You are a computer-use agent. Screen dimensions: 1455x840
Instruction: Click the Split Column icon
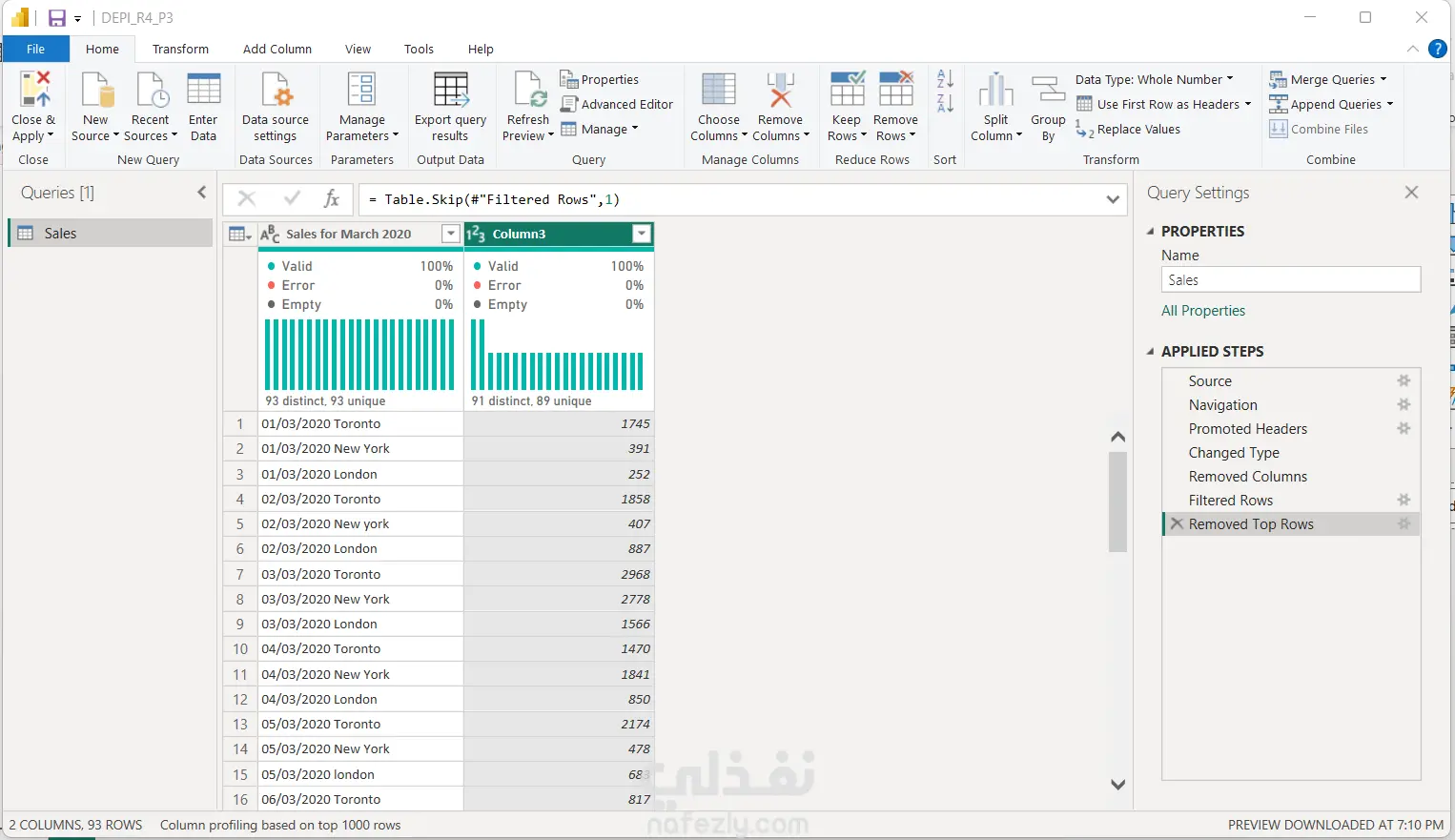coord(996,90)
